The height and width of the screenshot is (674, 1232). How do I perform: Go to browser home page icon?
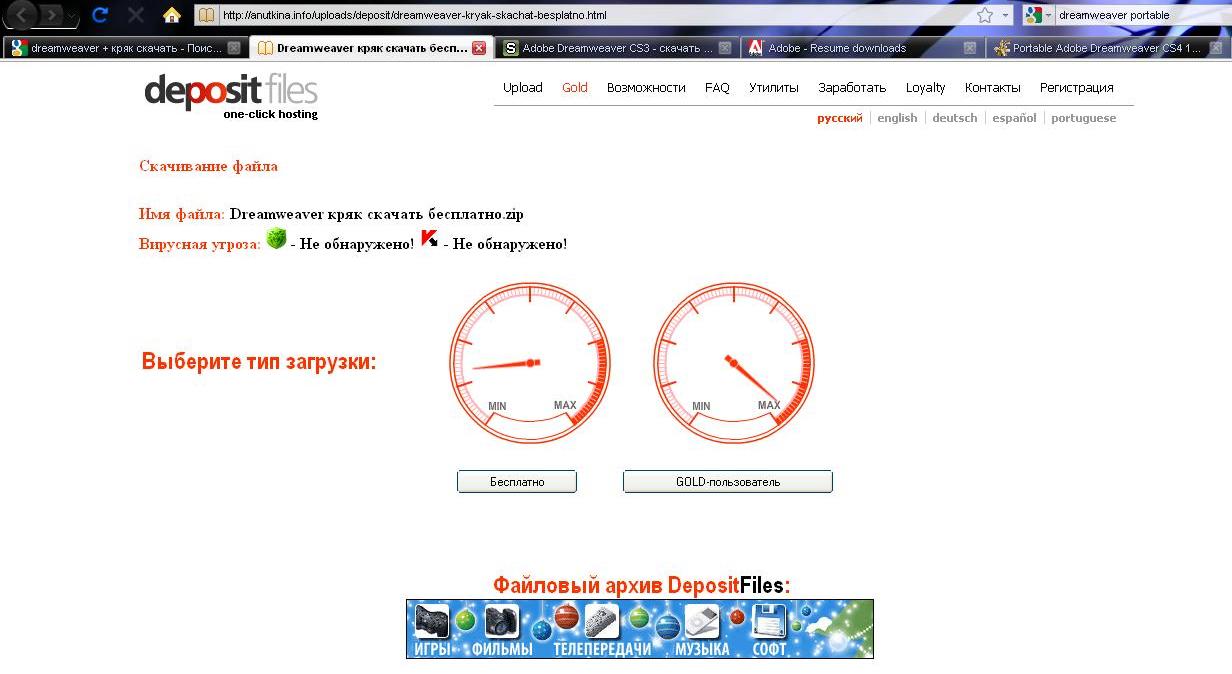(x=172, y=15)
